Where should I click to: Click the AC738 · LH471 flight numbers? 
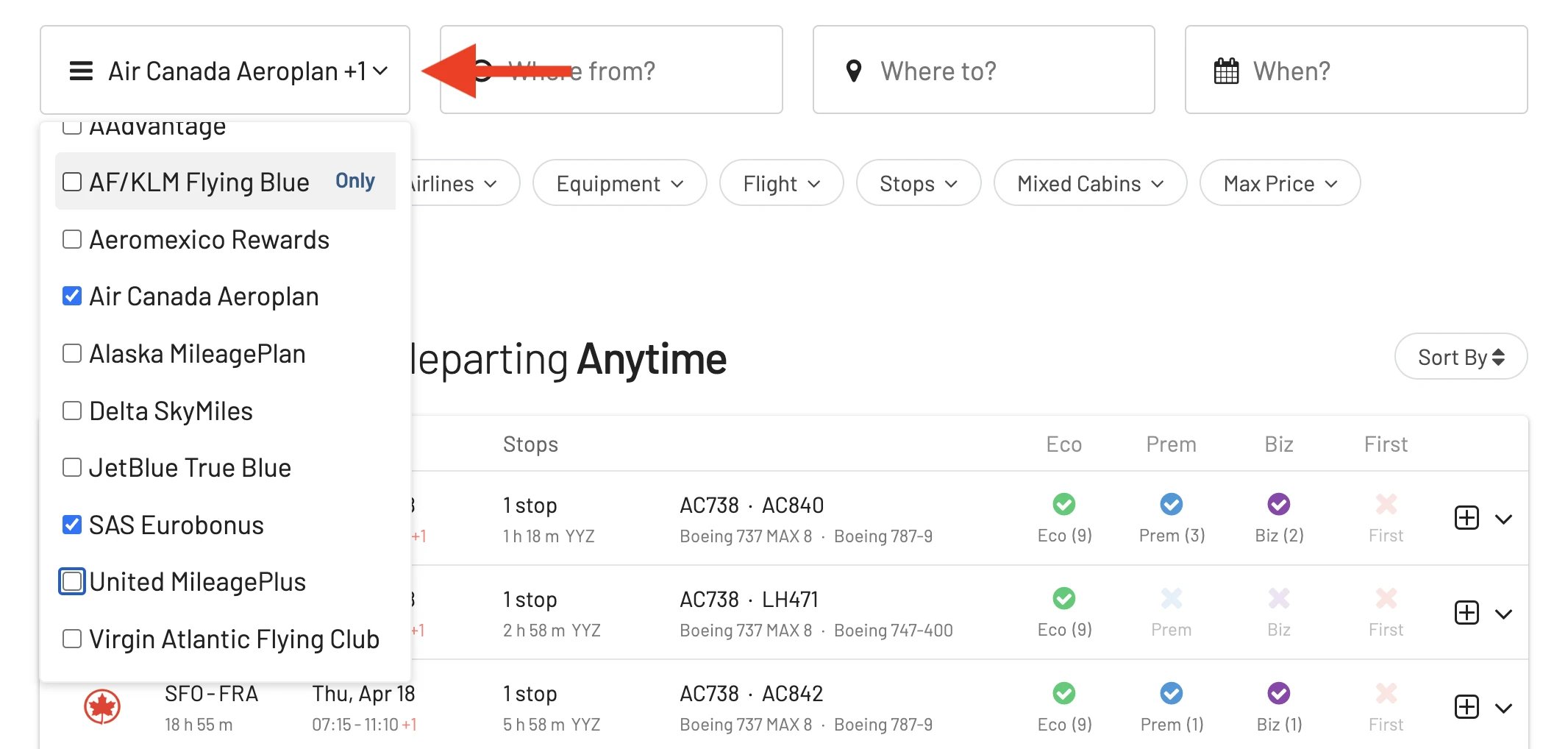point(749,600)
